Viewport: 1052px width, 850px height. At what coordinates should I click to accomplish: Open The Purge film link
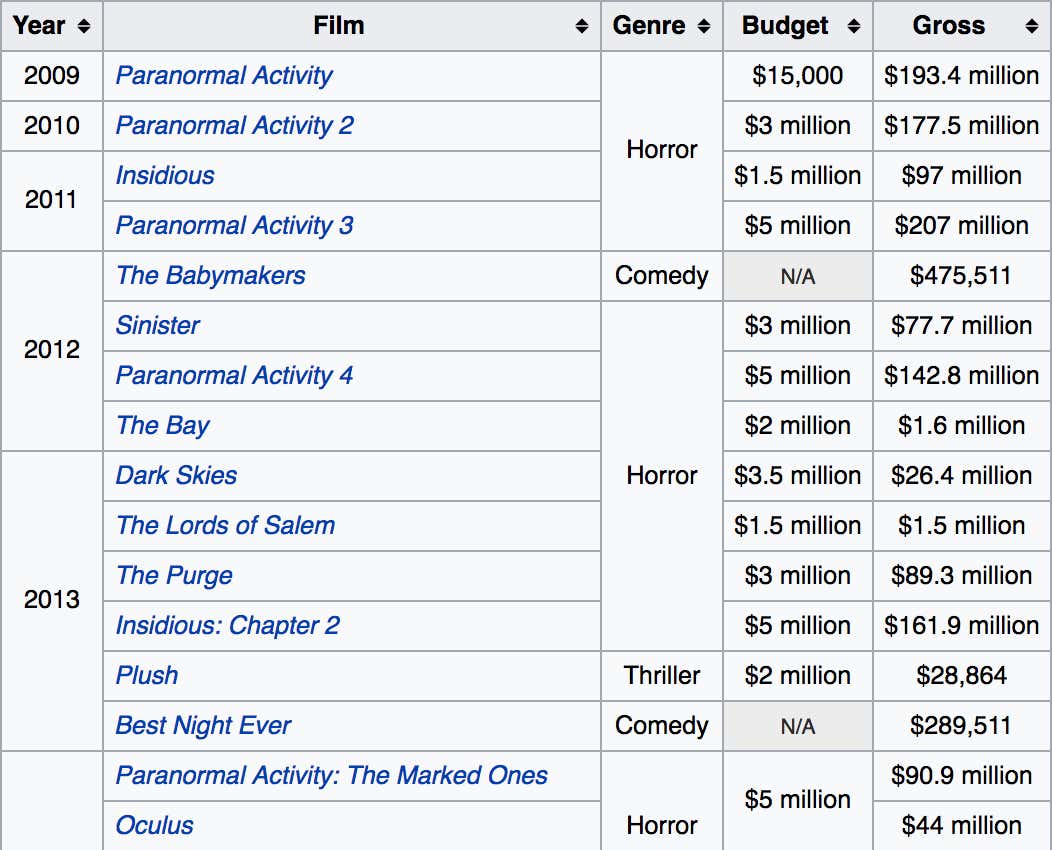point(174,576)
